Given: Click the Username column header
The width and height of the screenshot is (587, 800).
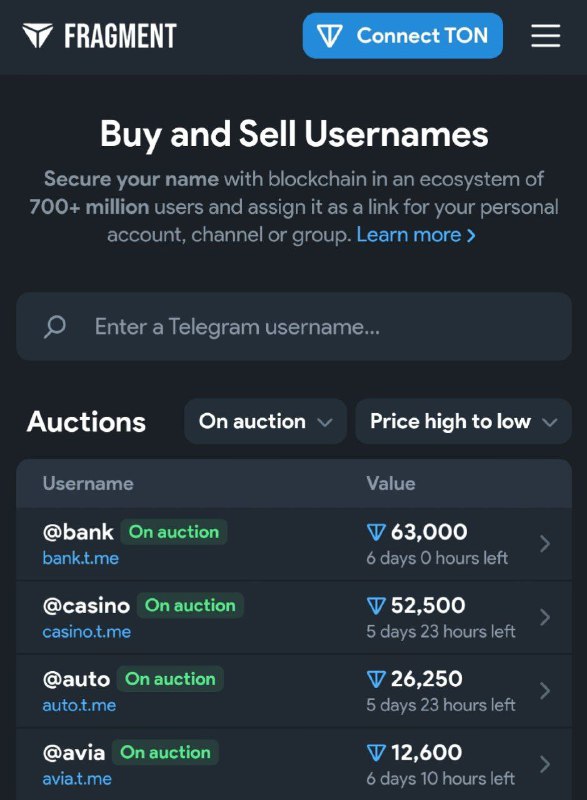Looking at the screenshot, I should (88, 484).
